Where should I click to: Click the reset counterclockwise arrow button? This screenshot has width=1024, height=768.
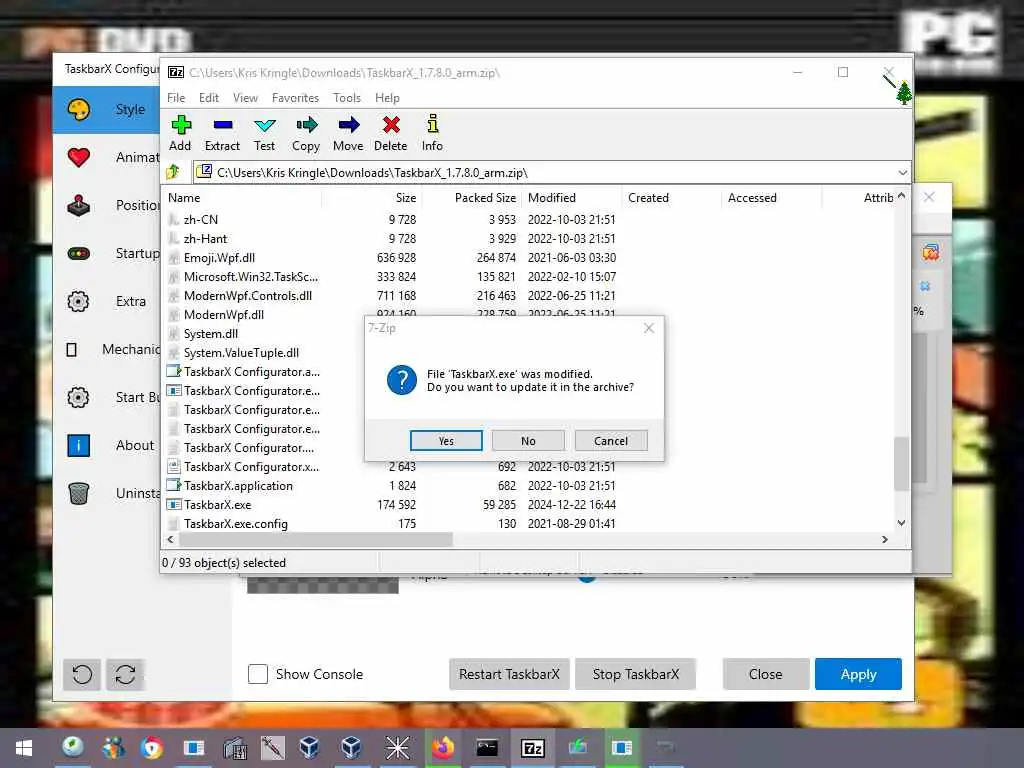click(x=82, y=674)
